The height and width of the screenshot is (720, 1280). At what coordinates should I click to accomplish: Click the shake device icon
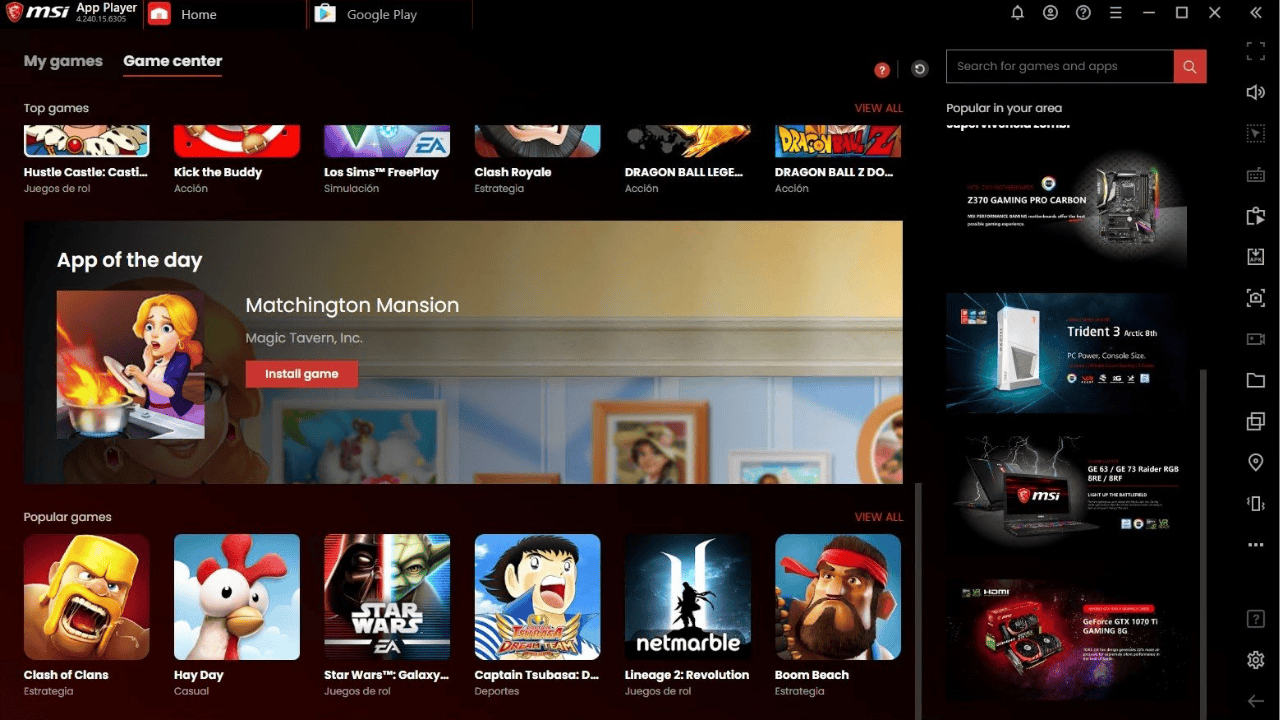click(1256, 503)
